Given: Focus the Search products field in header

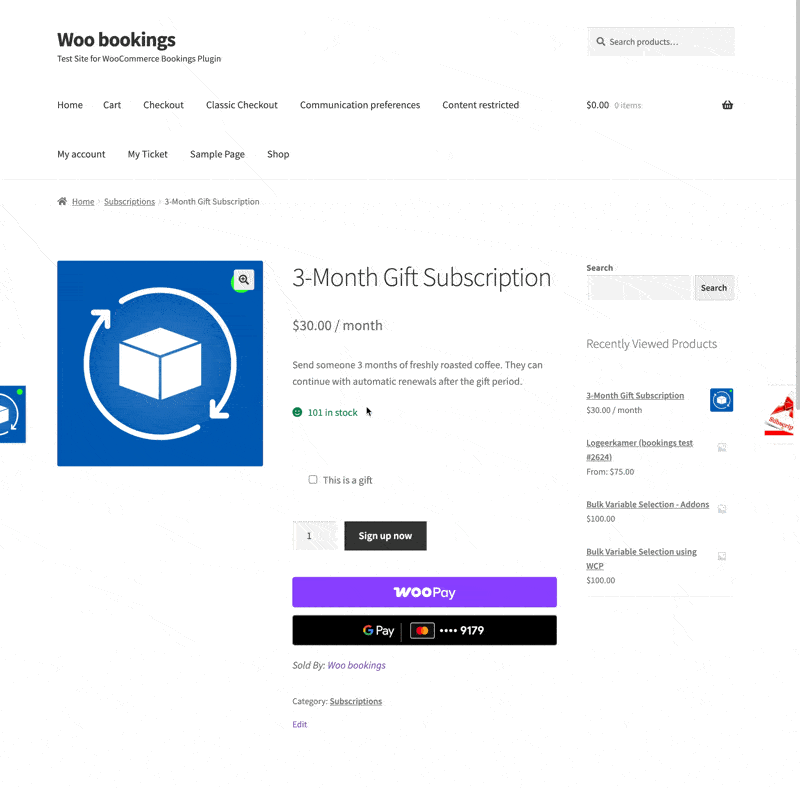Looking at the screenshot, I should click(661, 42).
